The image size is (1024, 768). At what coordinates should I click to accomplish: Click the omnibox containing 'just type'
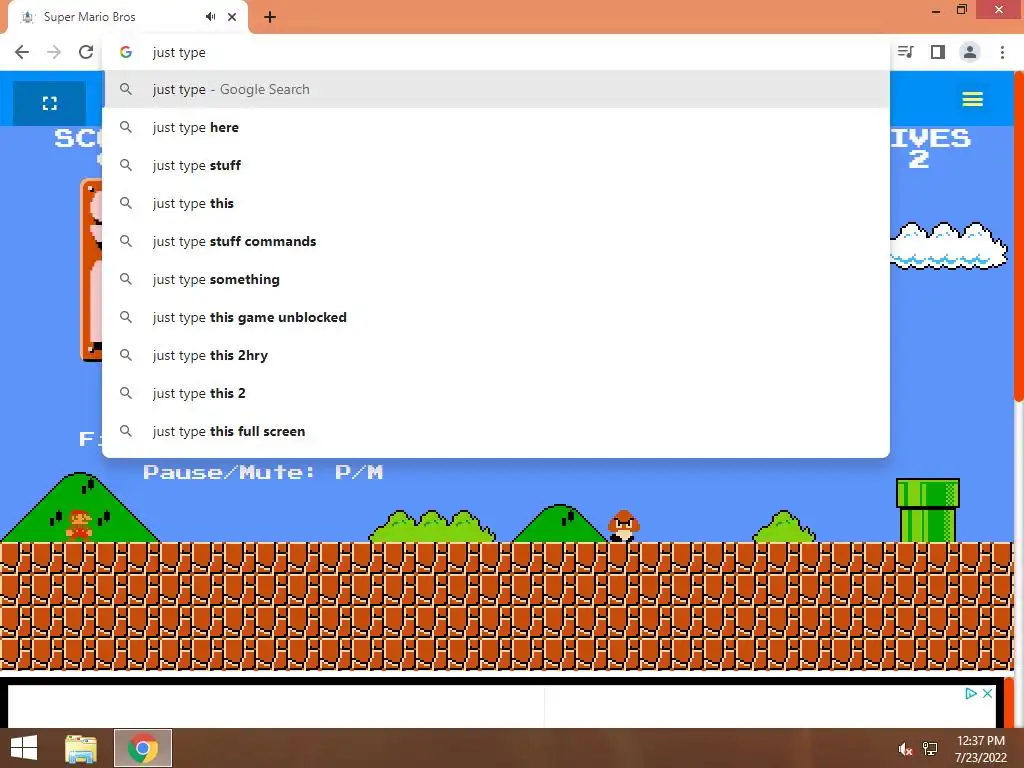[496, 52]
